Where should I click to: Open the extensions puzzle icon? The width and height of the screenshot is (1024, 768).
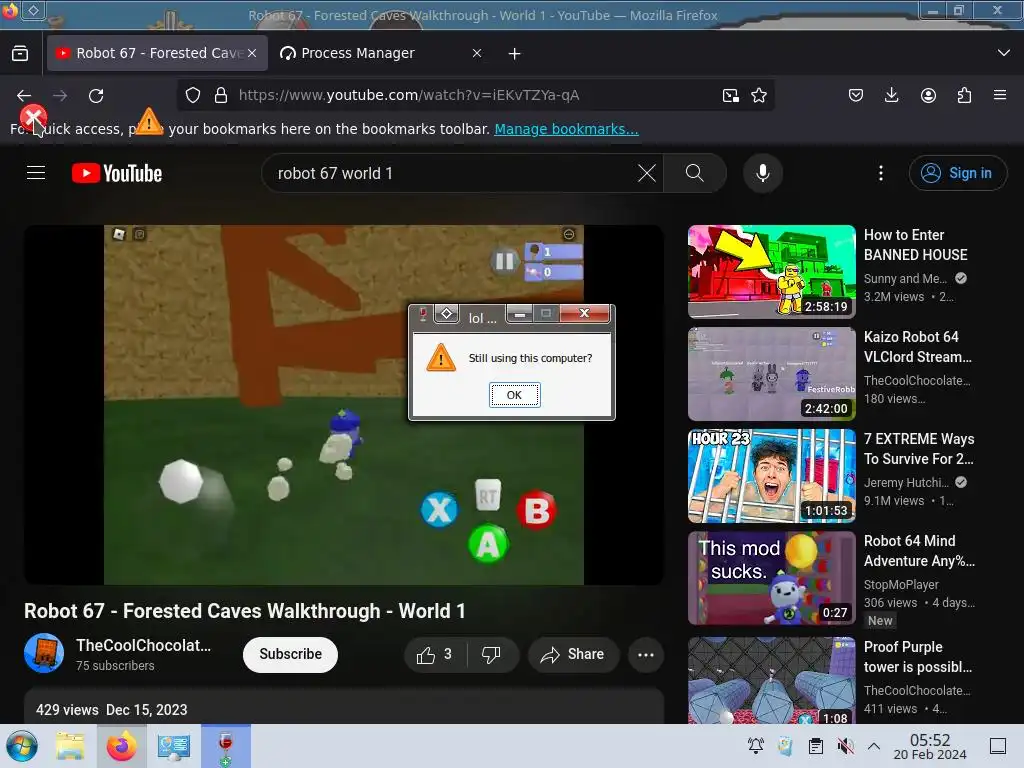pos(964,95)
